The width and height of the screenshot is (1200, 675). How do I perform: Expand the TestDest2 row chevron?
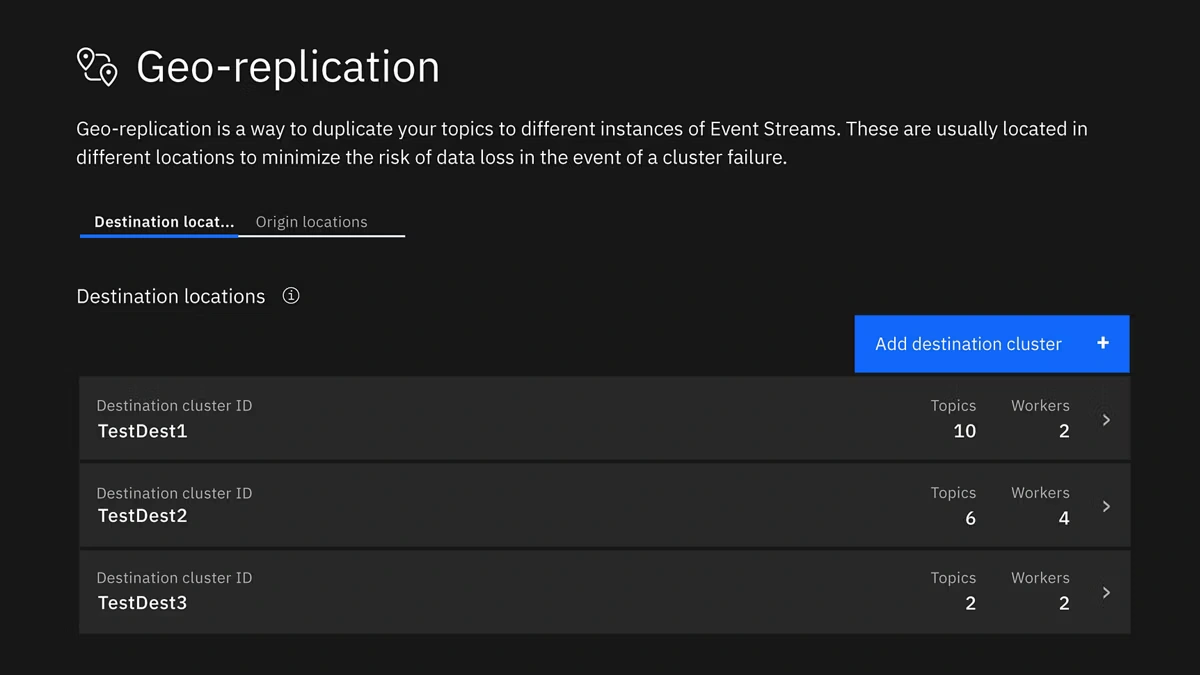[1106, 506]
